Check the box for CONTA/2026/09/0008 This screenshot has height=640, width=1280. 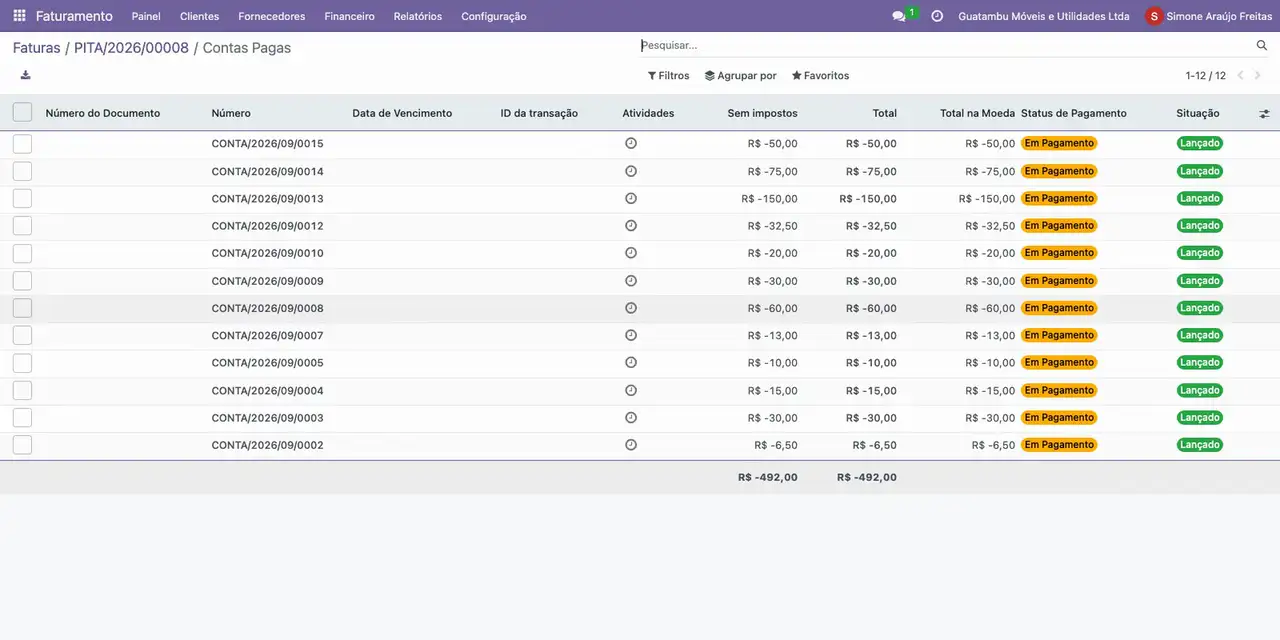22,308
